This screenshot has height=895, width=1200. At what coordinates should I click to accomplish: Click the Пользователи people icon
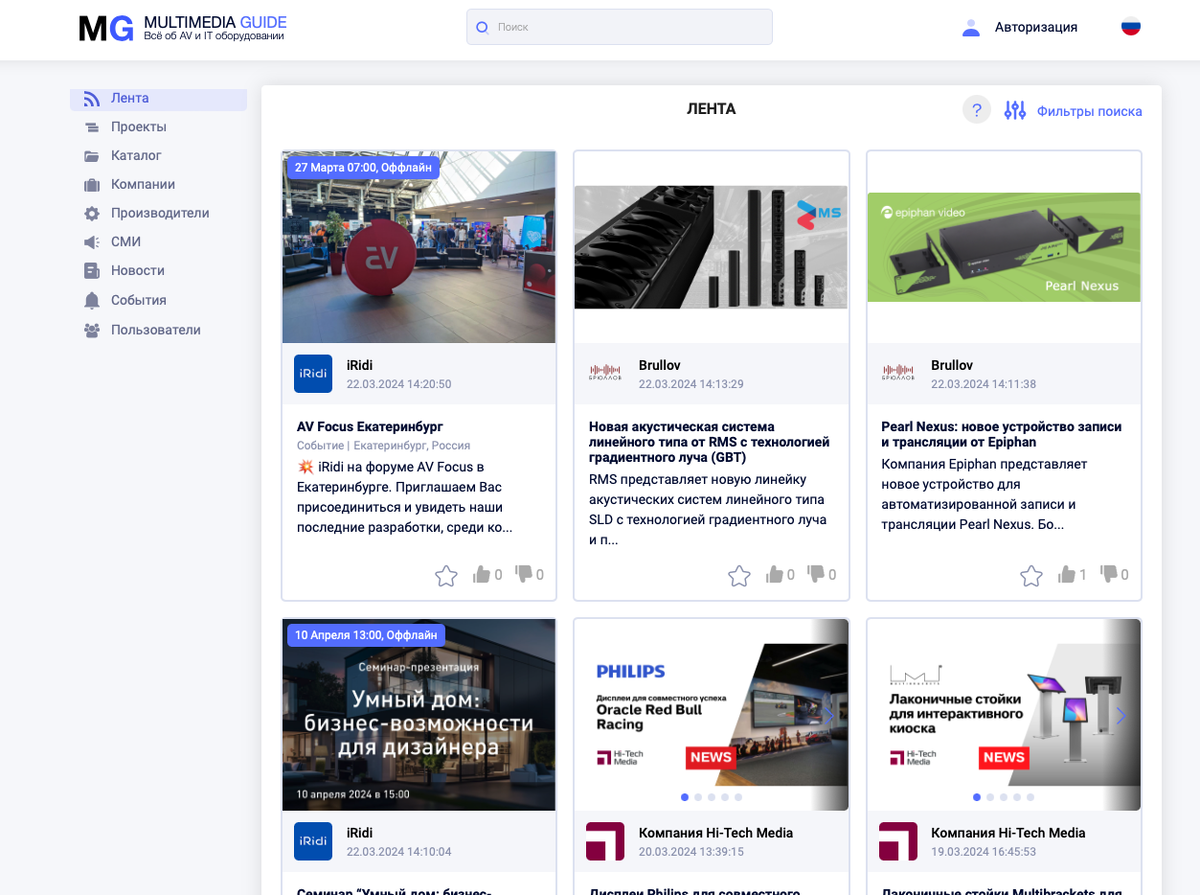[92, 330]
